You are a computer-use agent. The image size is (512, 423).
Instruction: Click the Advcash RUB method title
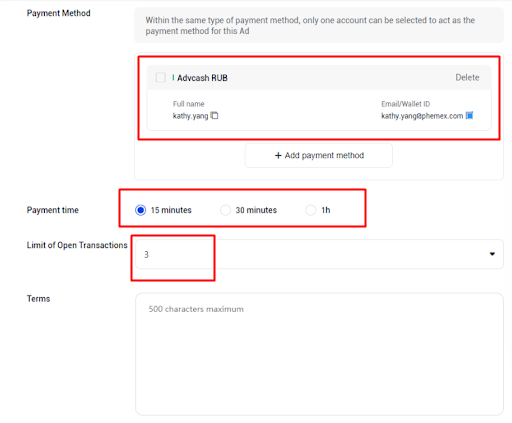(x=202, y=78)
